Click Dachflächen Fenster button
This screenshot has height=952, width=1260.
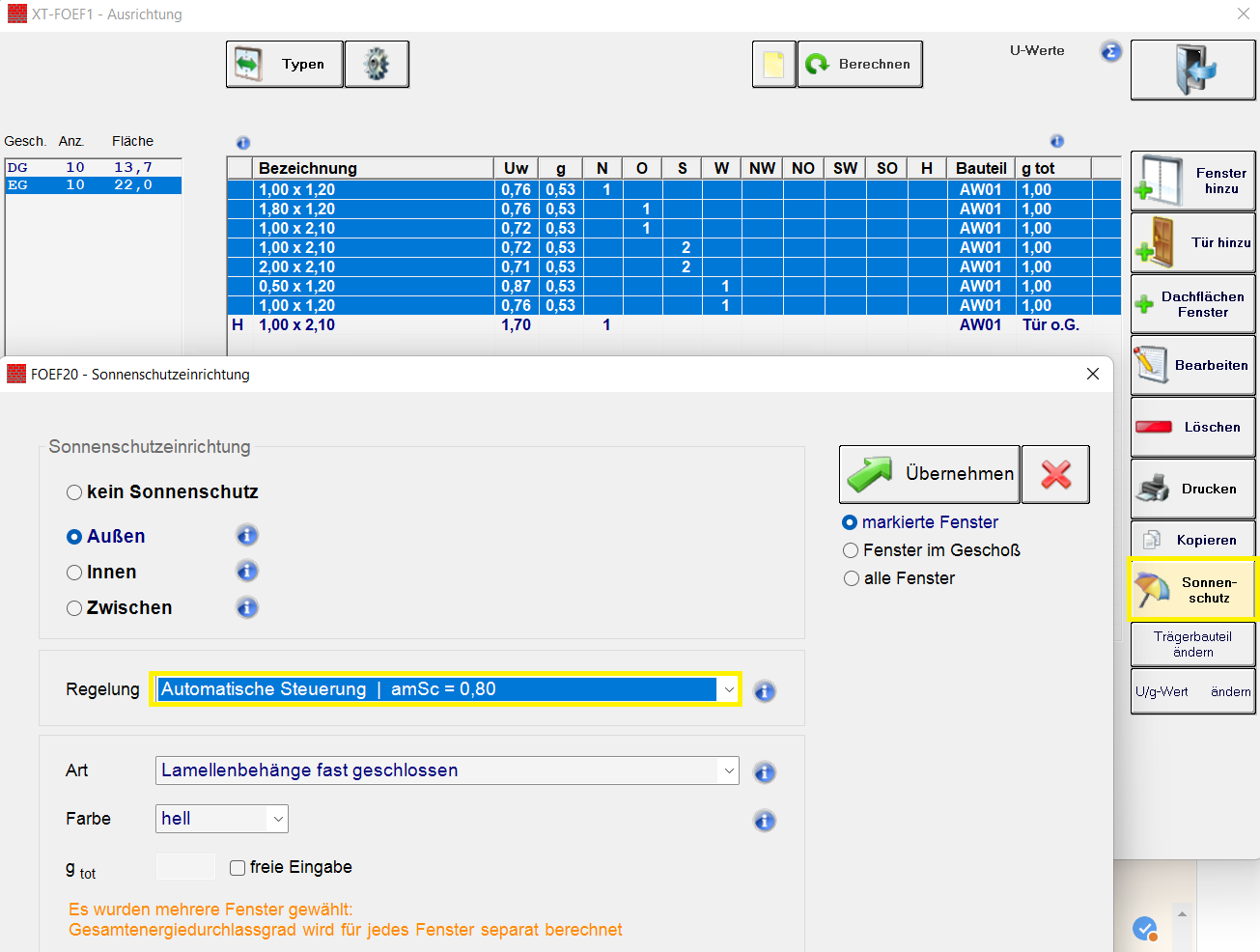tap(1193, 304)
